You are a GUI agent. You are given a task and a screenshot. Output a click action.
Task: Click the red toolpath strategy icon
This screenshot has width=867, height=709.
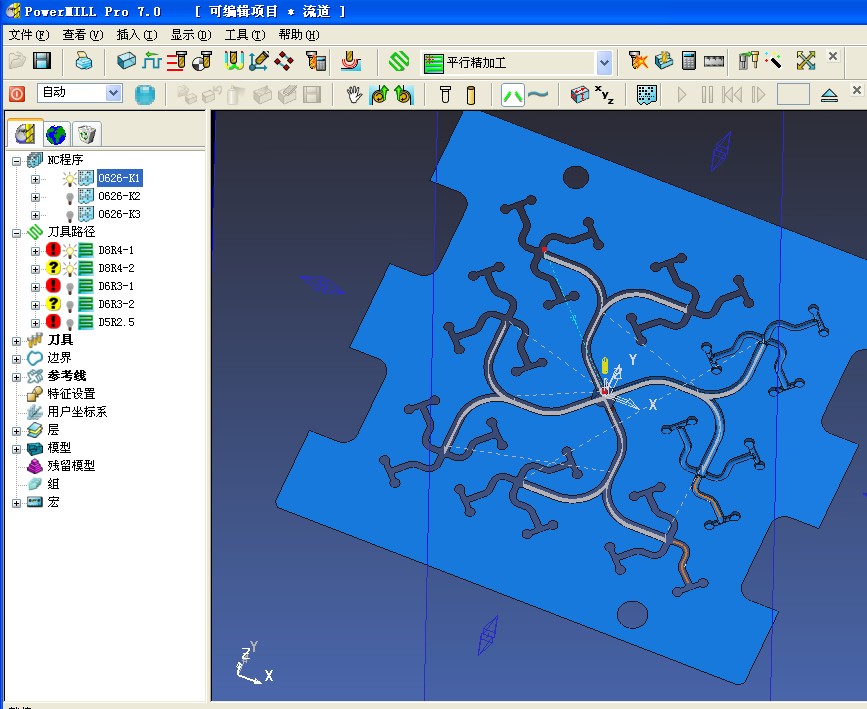point(351,61)
